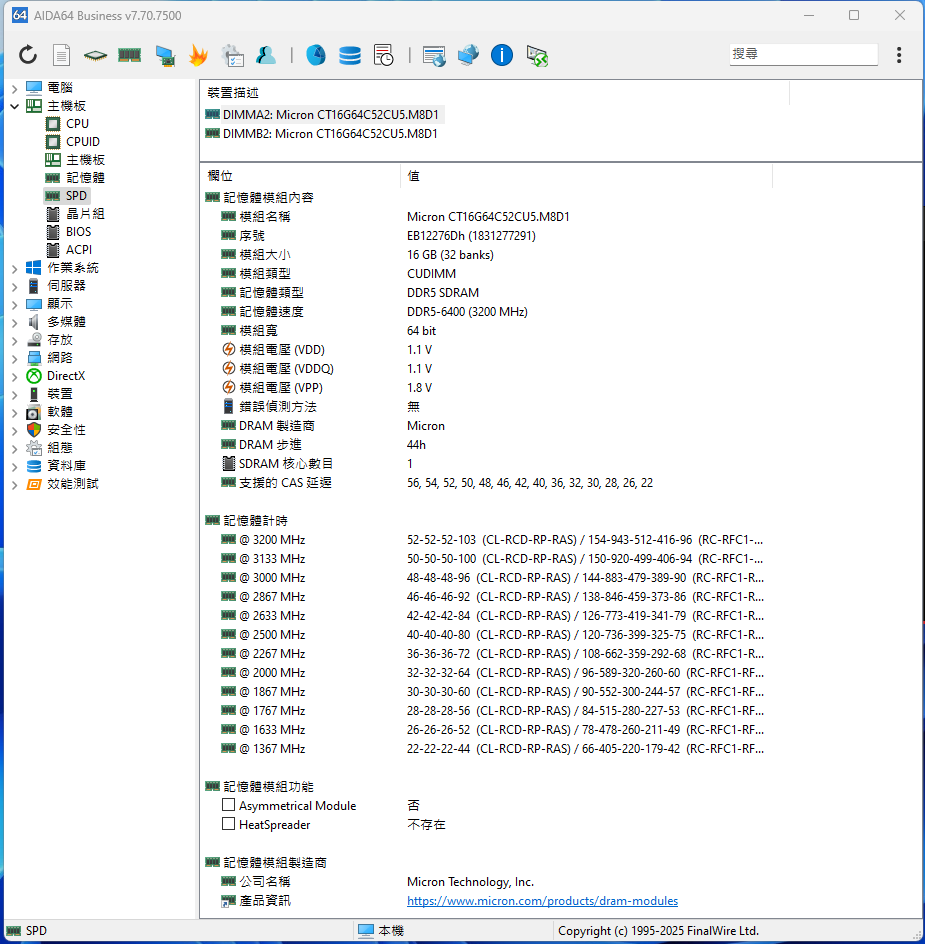Expand the 作業系統 operating system node
Viewport: 925px width, 944px height.
tap(14, 269)
